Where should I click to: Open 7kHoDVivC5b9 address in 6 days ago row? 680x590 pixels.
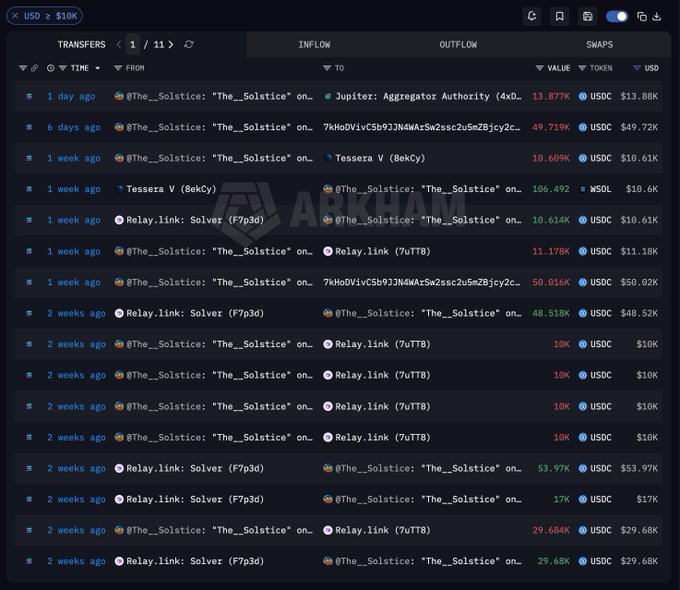pyautogui.click(x=422, y=127)
